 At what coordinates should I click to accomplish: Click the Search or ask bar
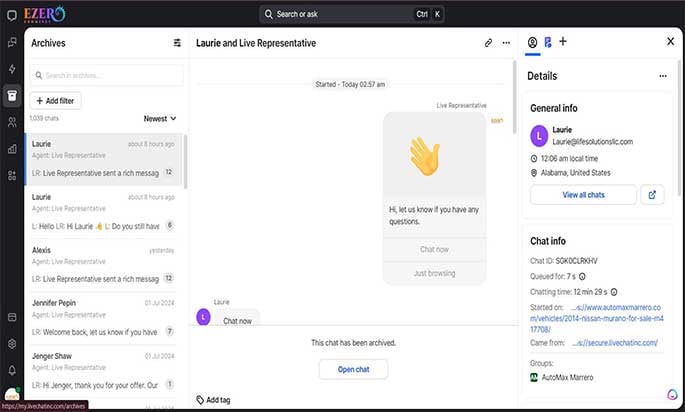(x=352, y=14)
